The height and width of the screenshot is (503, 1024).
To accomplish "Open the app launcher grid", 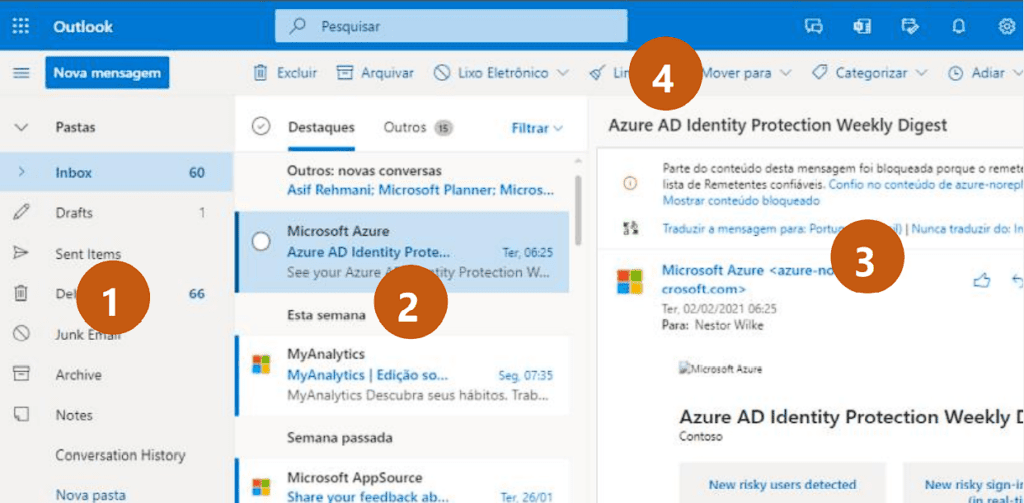I will pyautogui.click(x=21, y=26).
